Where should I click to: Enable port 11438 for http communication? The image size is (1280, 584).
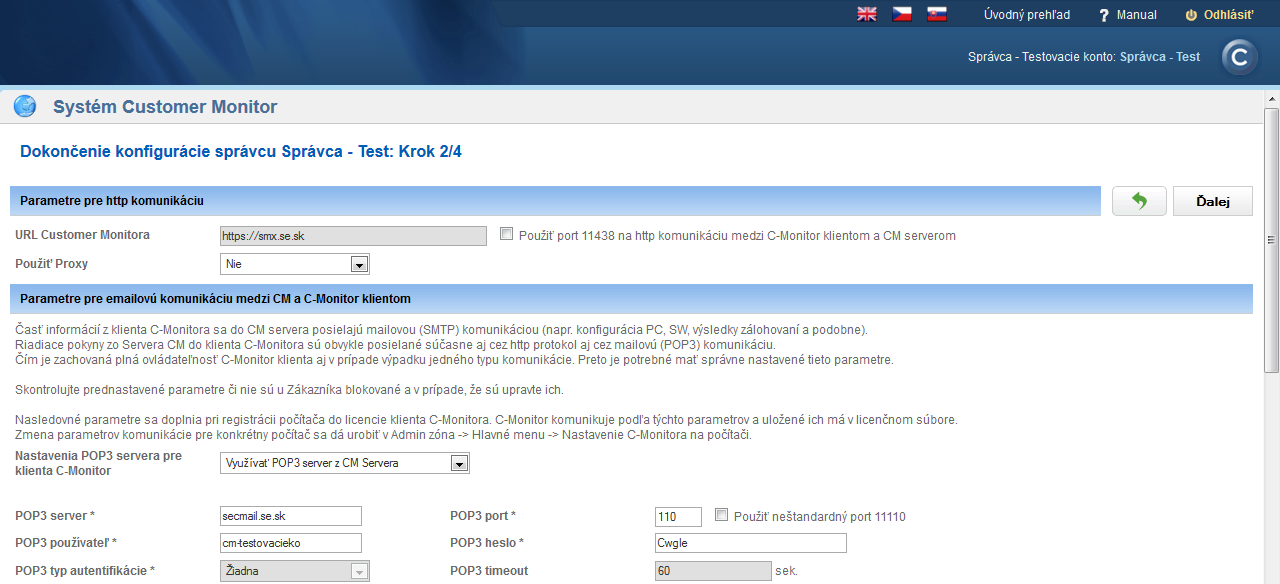tap(506, 234)
